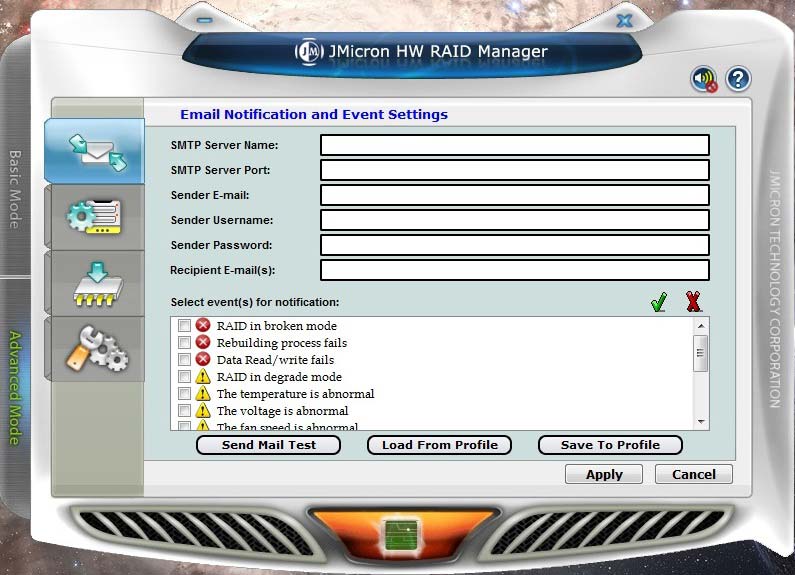The image size is (795, 575).
Task: Open the RAID settings gear sidebar icon
Action: tap(96, 216)
